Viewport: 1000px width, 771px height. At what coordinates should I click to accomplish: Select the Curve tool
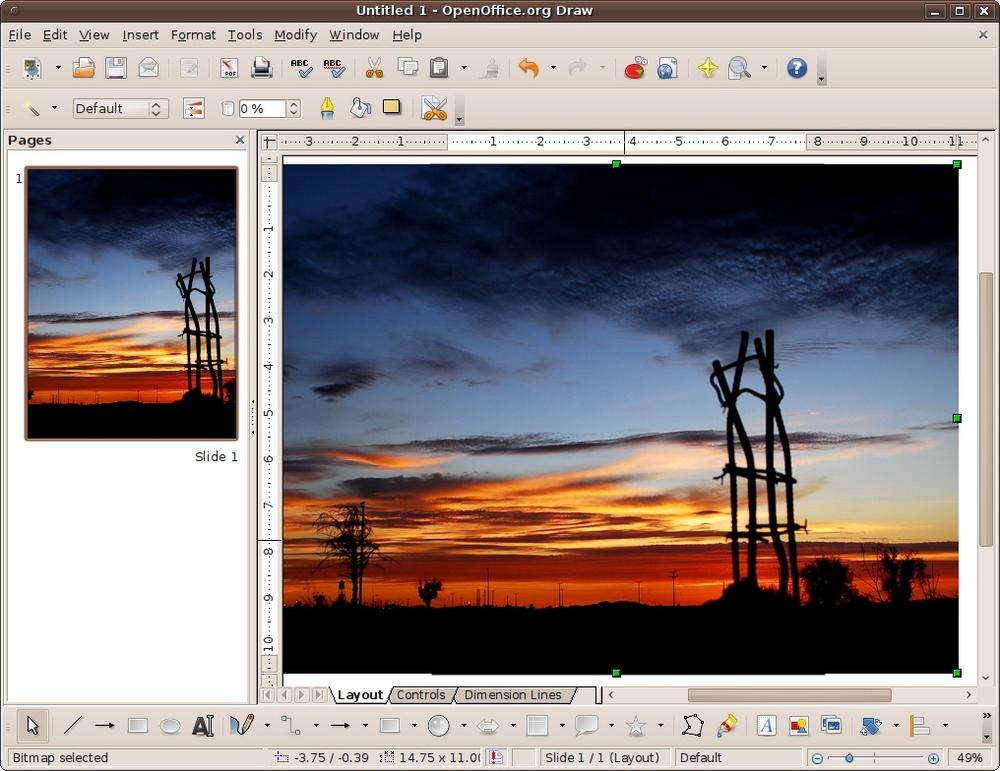coord(242,725)
